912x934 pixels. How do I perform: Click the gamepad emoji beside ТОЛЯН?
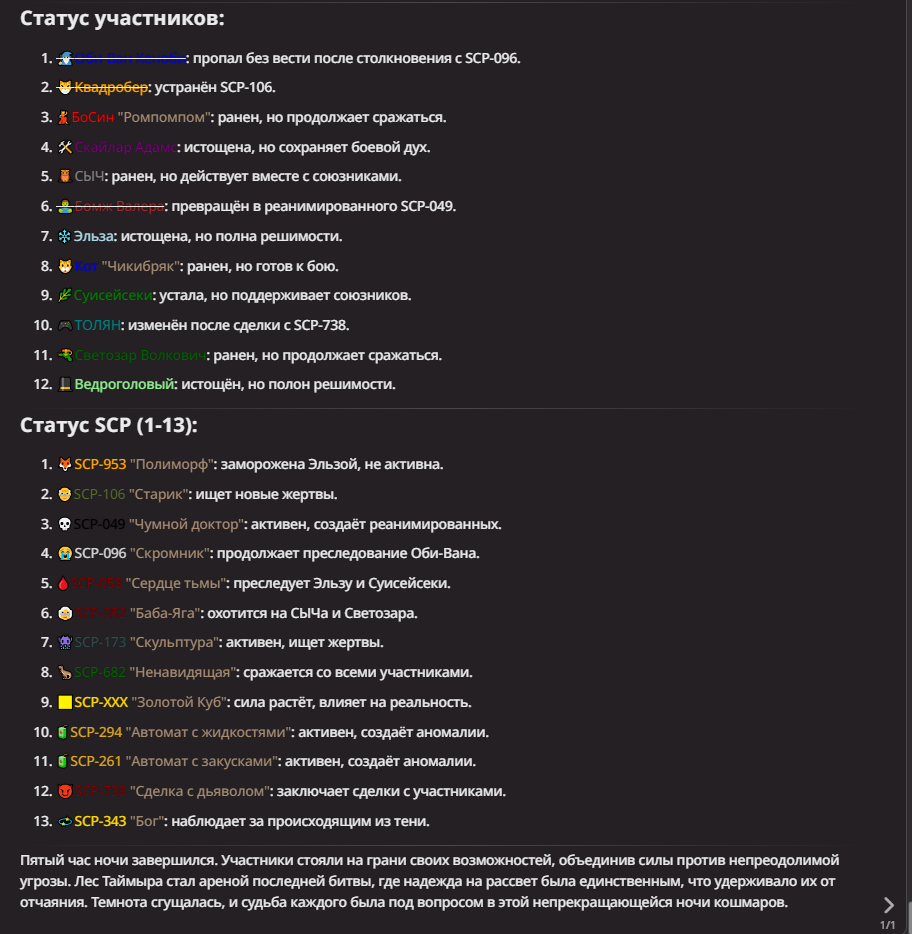tap(65, 326)
